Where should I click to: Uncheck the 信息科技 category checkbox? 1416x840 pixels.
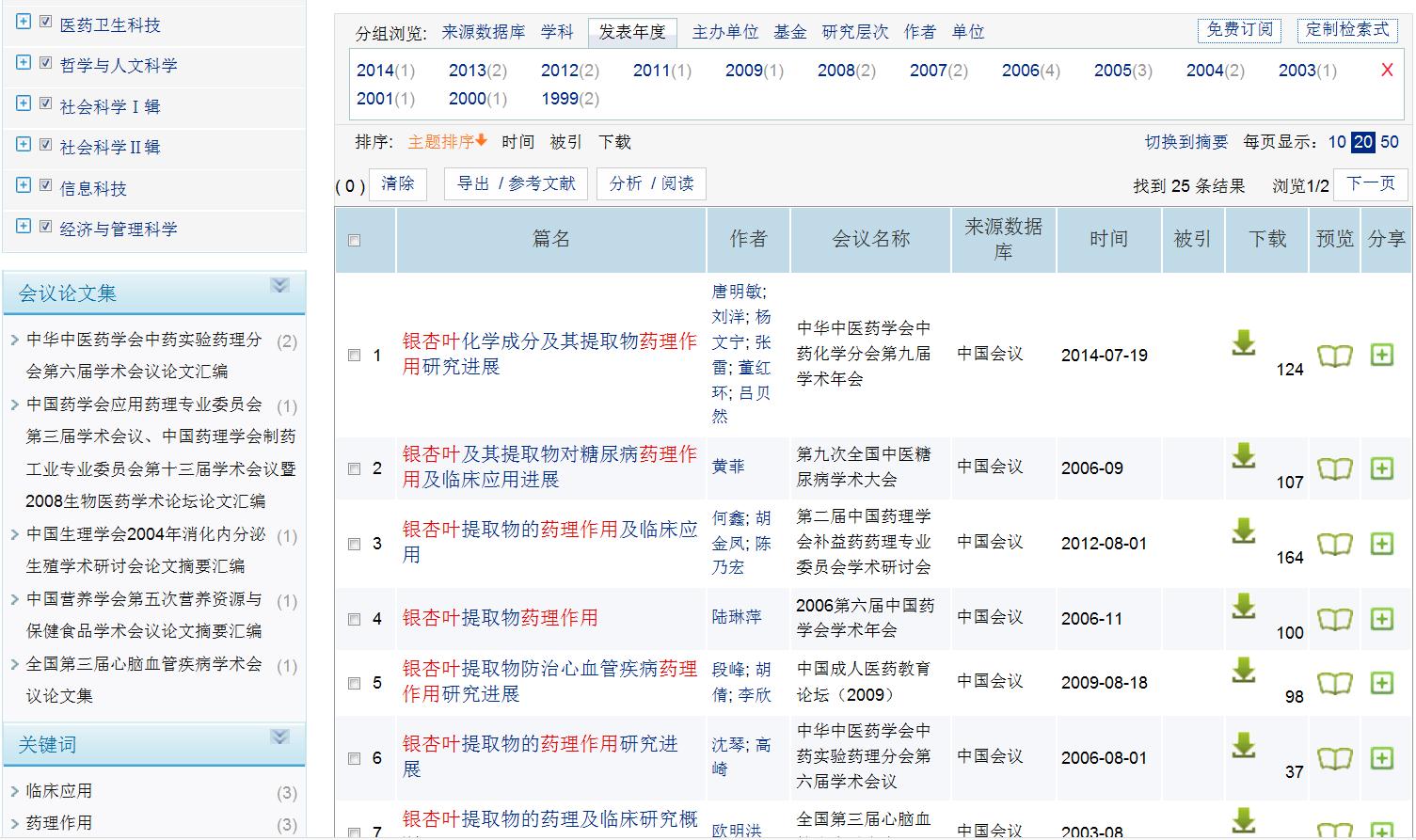pos(45,185)
